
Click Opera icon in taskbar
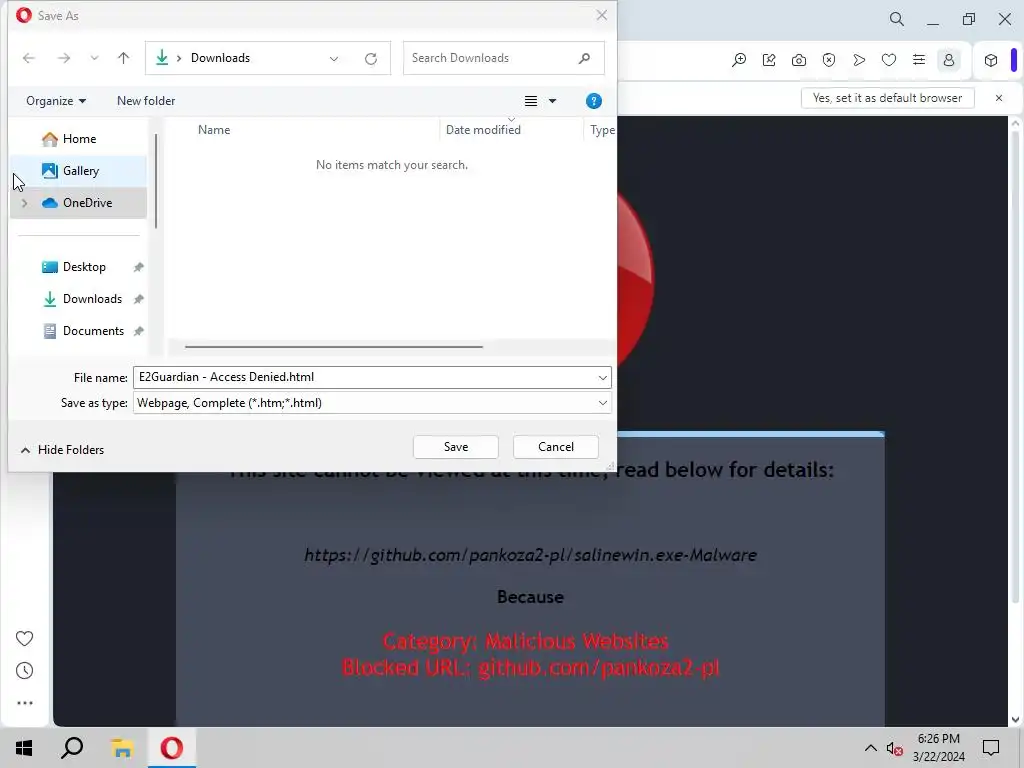click(x=172, y=748)
